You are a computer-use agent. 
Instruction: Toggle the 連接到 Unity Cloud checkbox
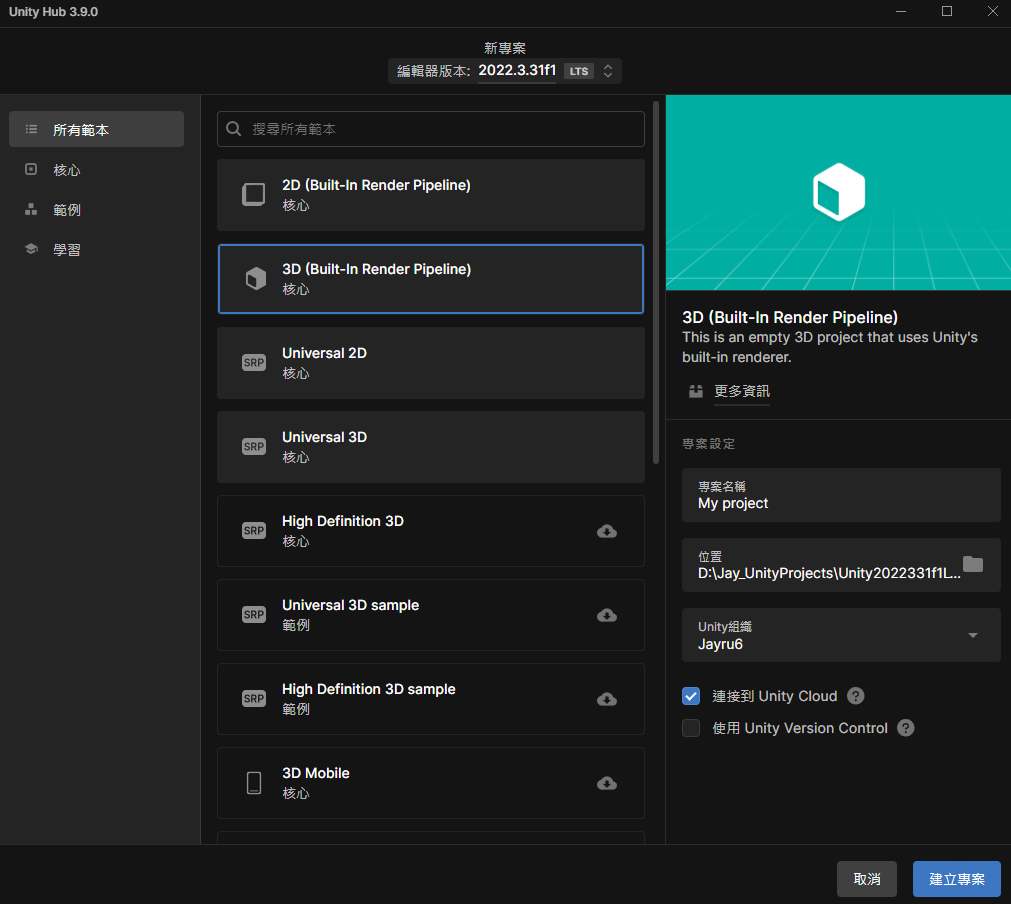(691, 696)
